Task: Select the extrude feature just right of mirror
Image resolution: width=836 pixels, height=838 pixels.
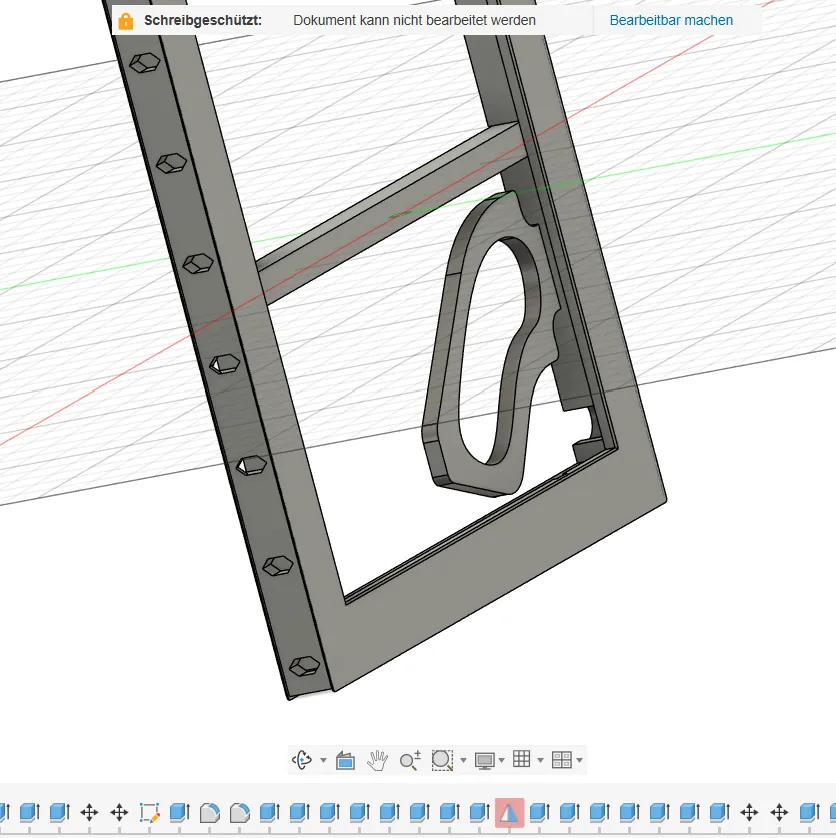Action: [x=539, y=813]
